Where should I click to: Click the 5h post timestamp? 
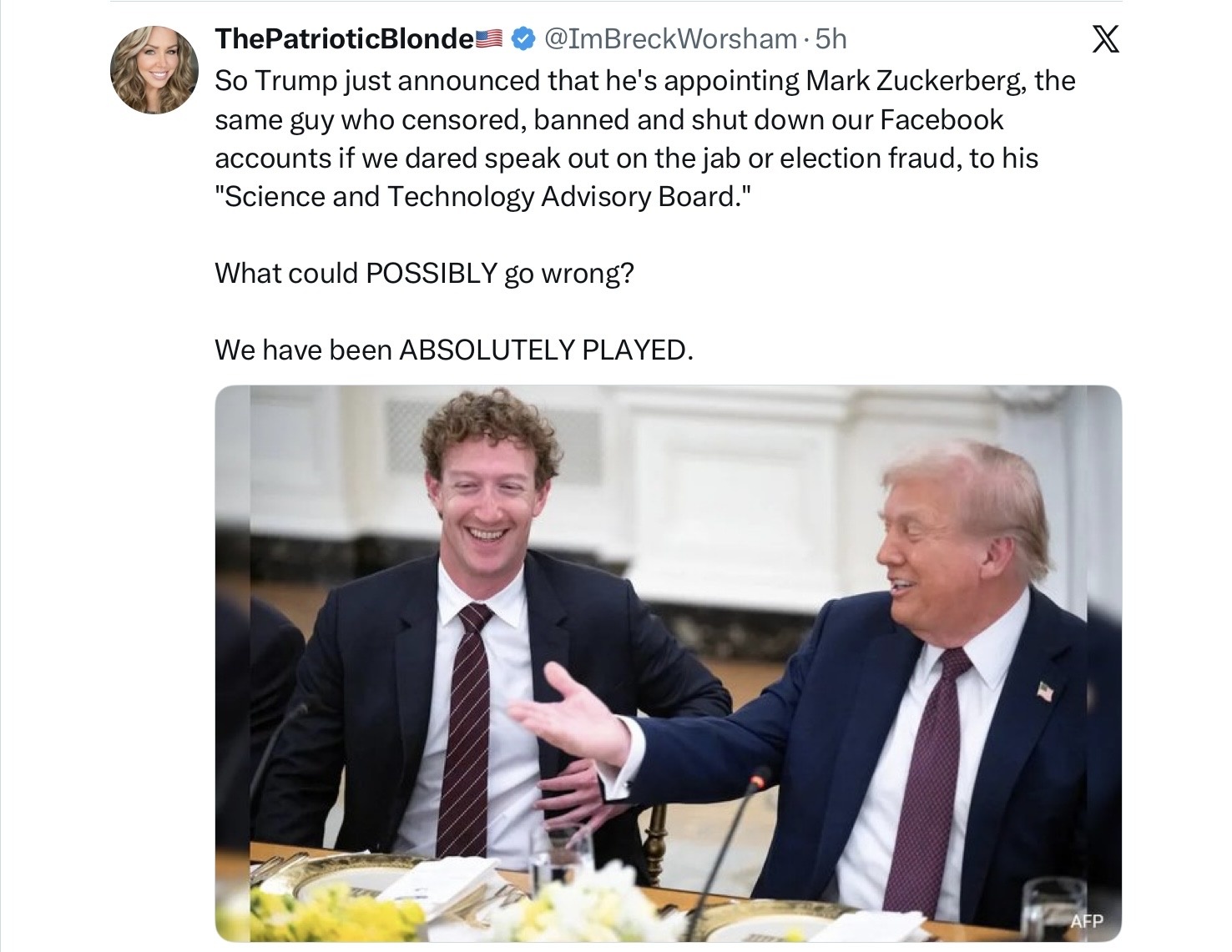pos(831,38)
